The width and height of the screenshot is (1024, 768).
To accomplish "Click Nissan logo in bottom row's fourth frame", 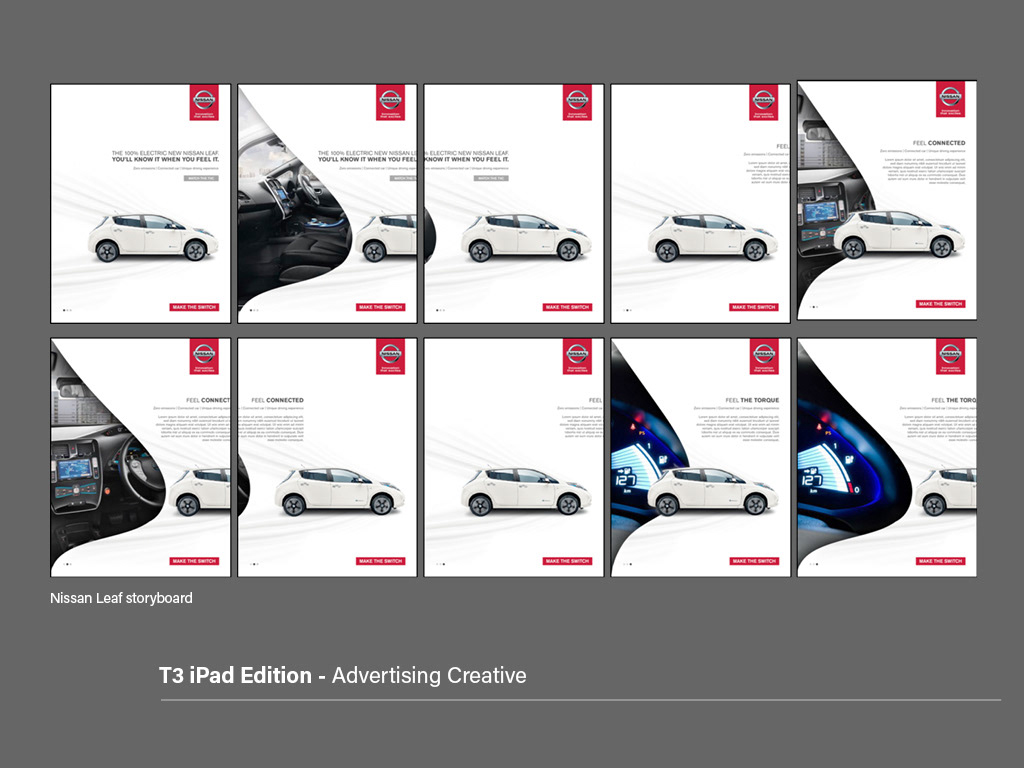I will pyautogui.click(x=764, y=357).
